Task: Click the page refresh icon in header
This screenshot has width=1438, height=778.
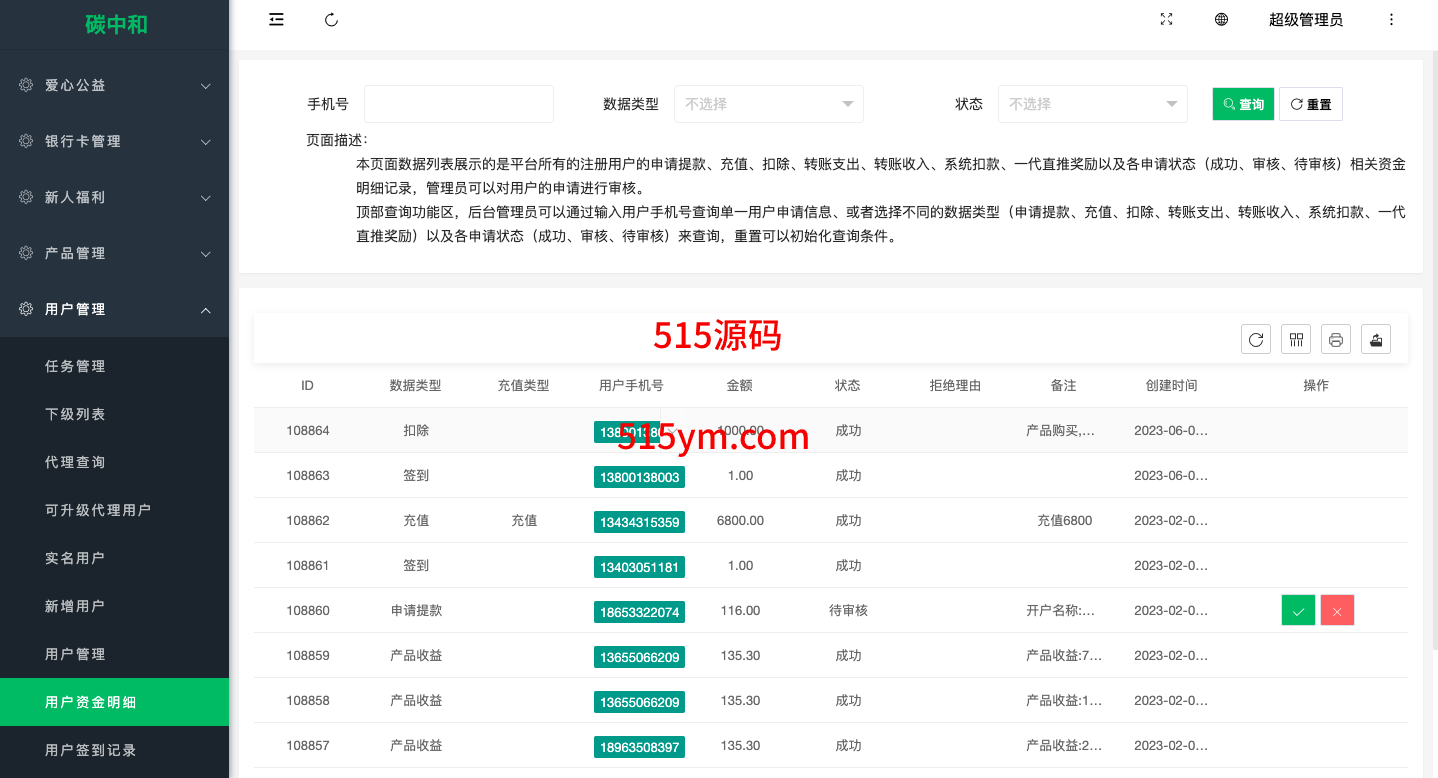Action: 332,20
